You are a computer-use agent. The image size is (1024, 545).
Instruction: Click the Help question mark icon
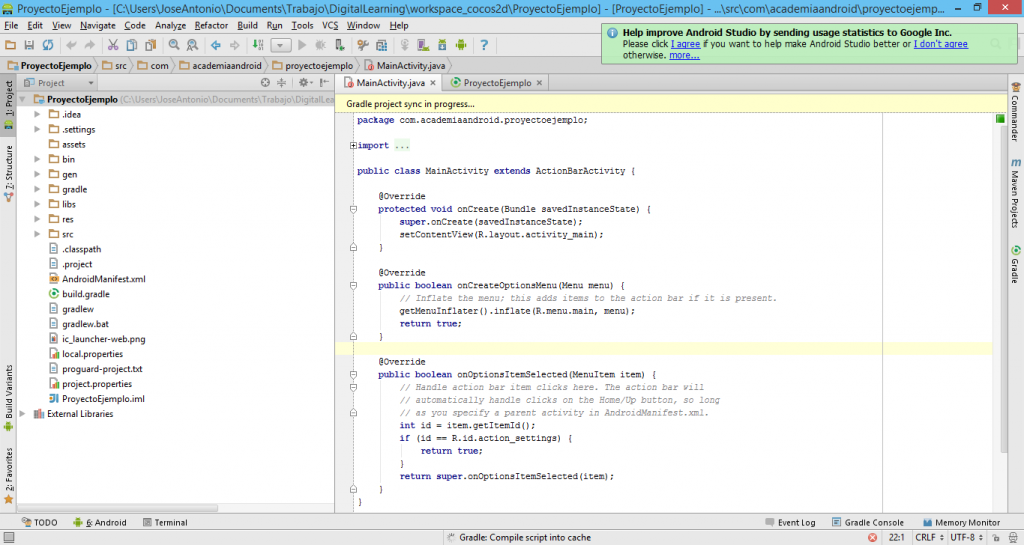[484, 45]
